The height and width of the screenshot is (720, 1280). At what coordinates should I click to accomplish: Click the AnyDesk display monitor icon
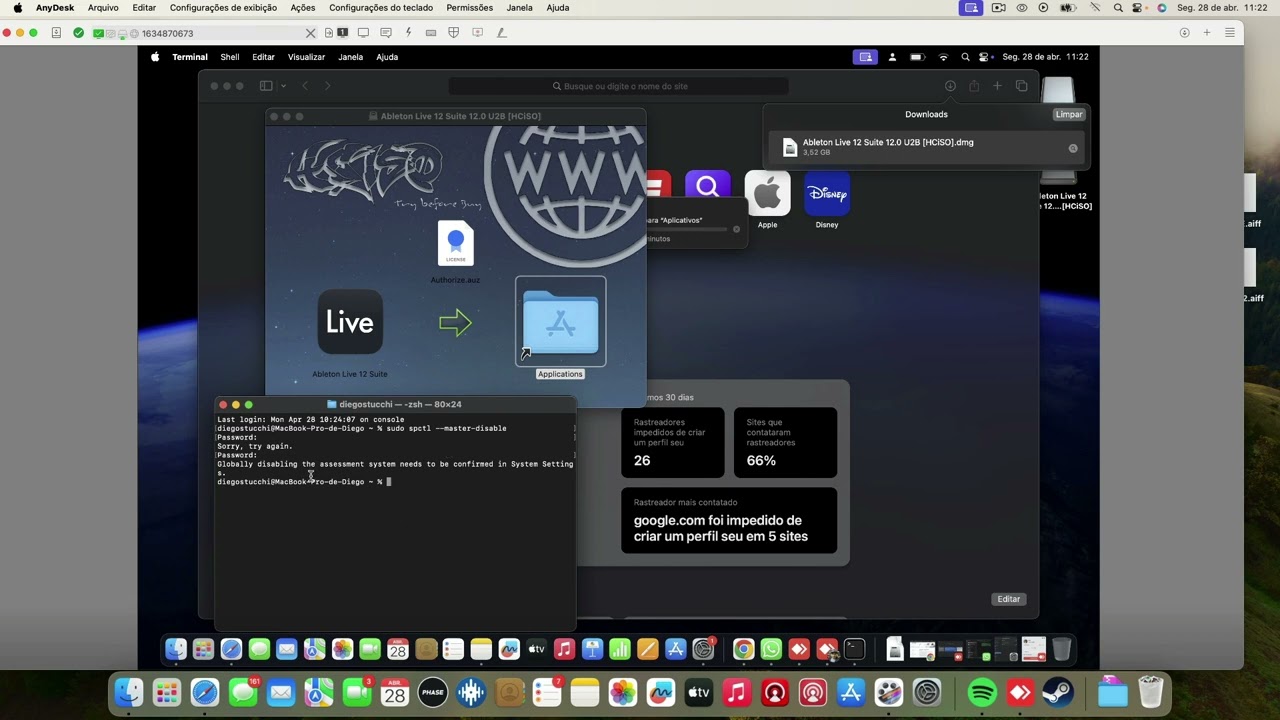(363, 33)
